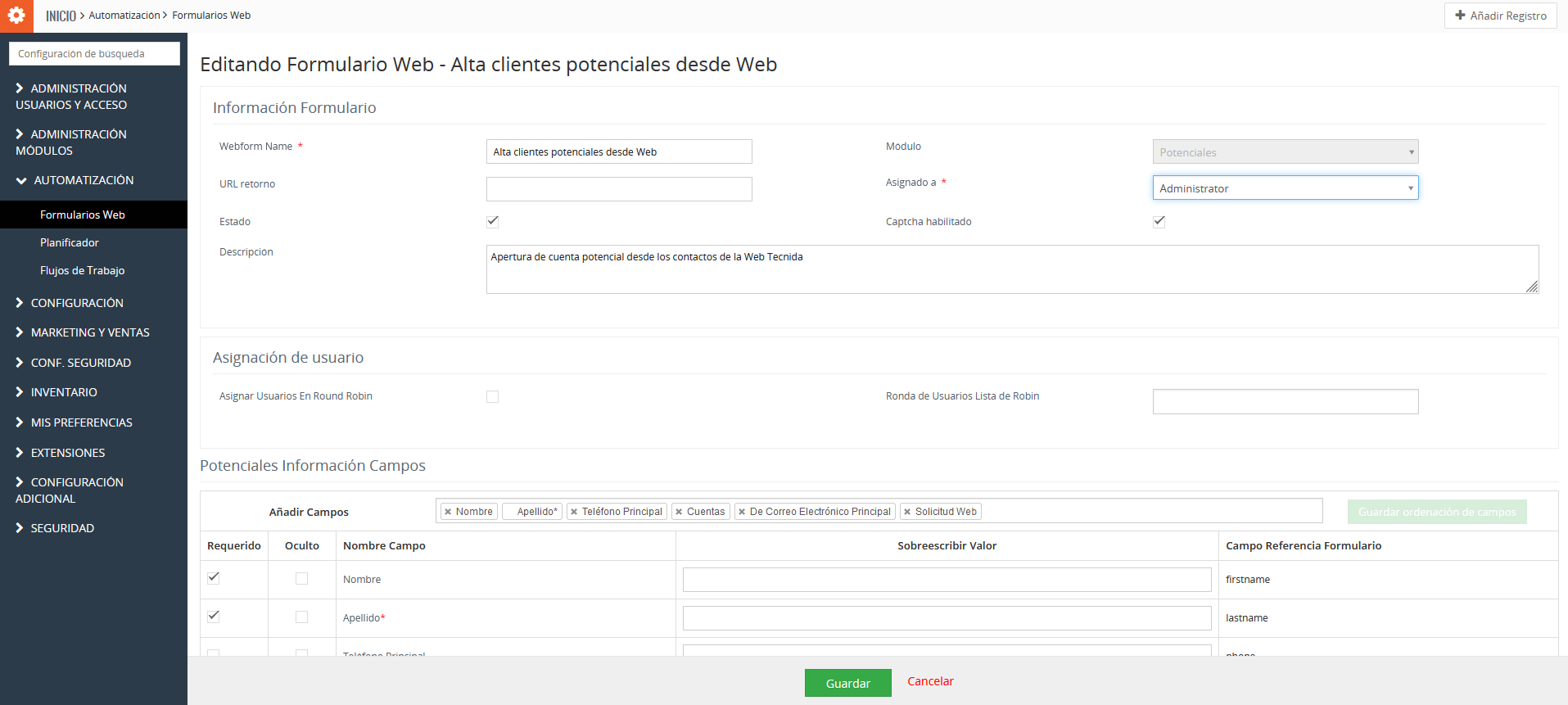Grab the Descripcion textarea resize handle
Viewport: 1568px width, 705px height.
[1532, 287]
